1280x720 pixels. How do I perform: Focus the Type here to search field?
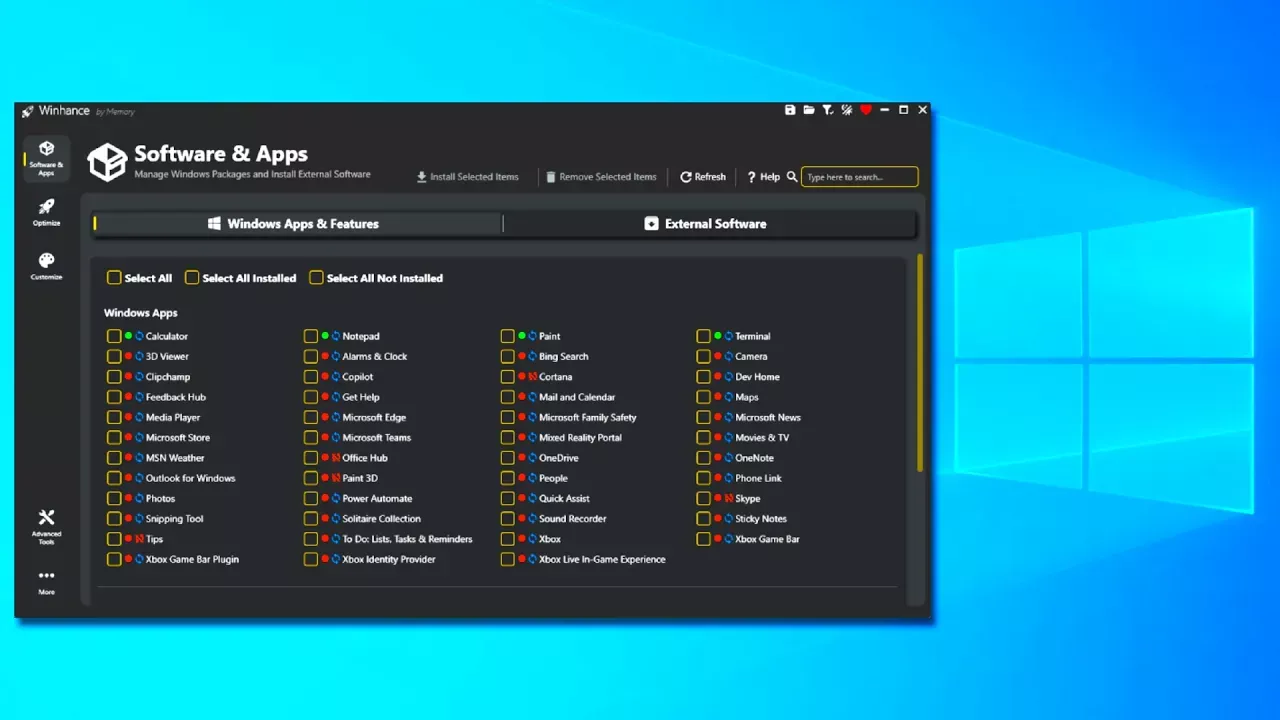[x=859, y=177]
